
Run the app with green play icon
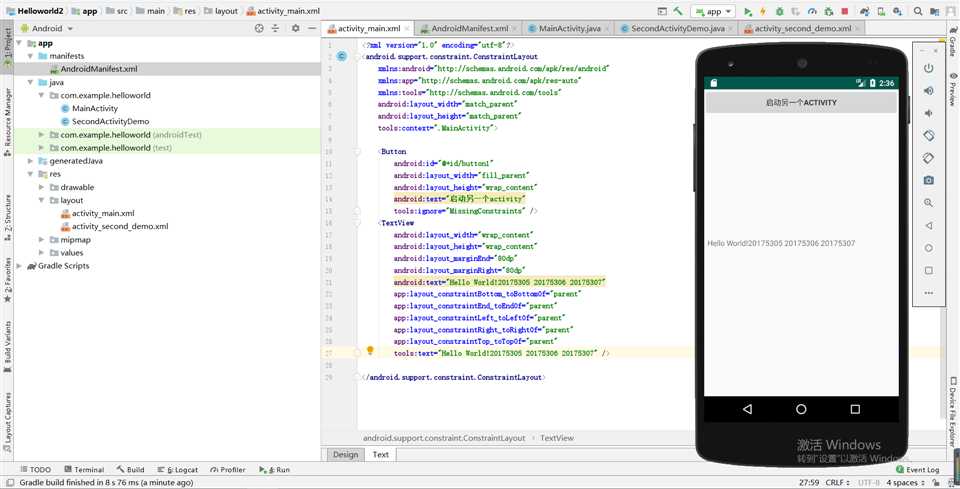(748, 11)
